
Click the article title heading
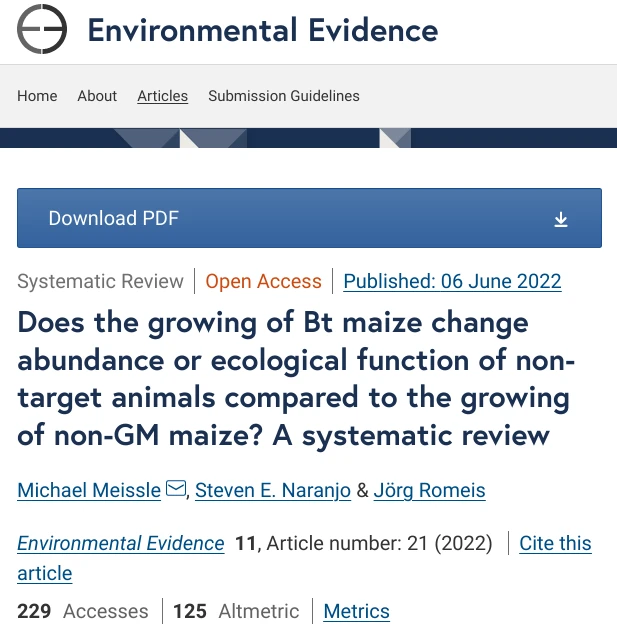(295, 379)
